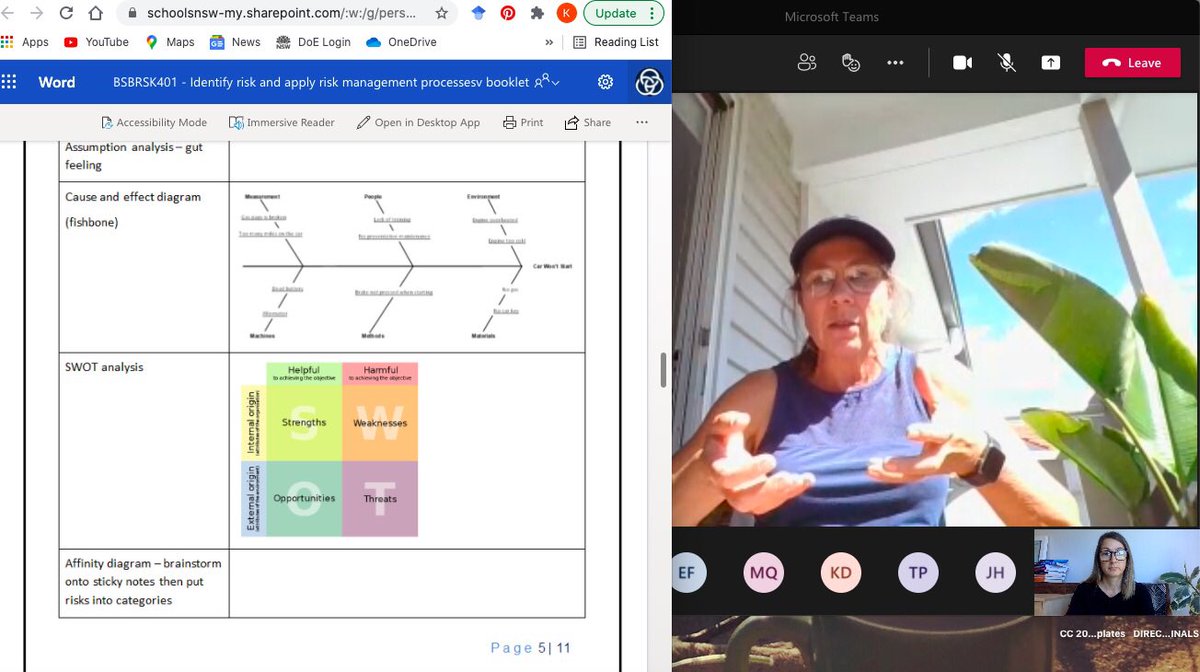Click the document title BSBRSK401 booklet
This screenshot has width=1200, height=672.
coord(321,82)
